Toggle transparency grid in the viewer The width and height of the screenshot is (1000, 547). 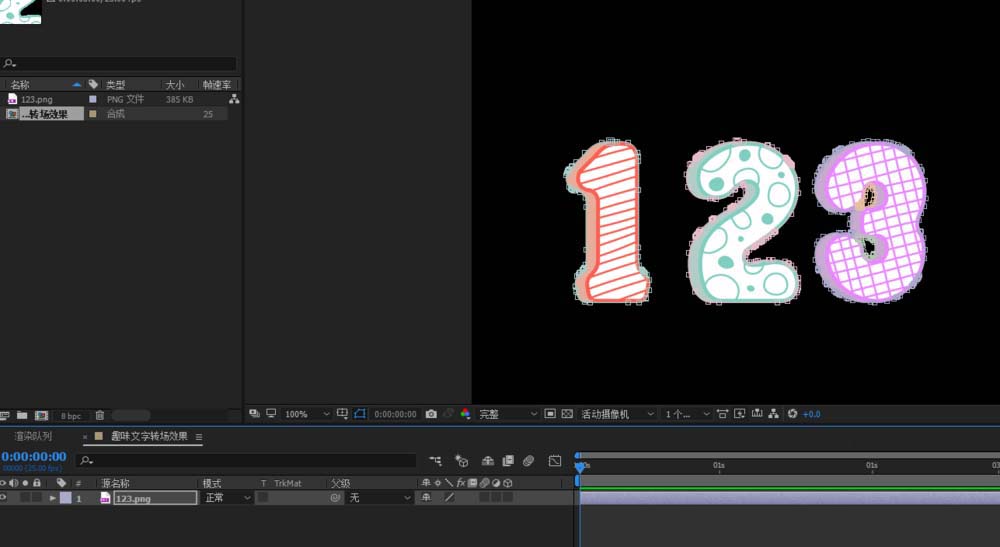pyautogui.click(x=567, y=414)
